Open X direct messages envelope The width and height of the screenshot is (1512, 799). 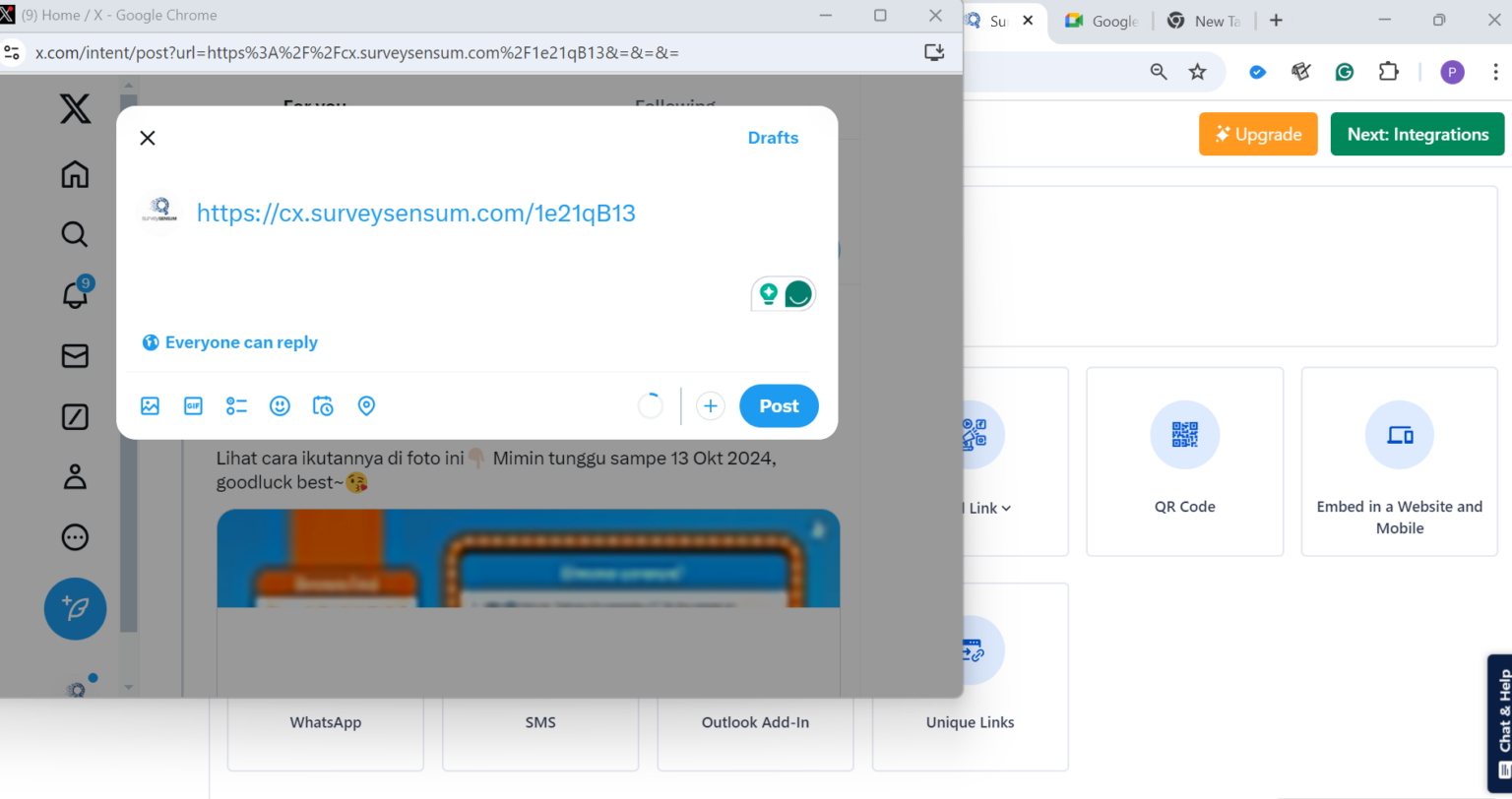(x=75, y=356)
